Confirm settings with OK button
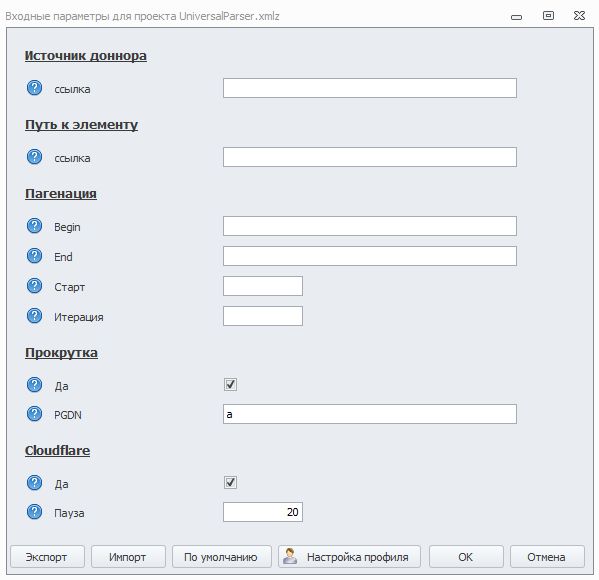This screenshot has width=599, height=580. 466,557
